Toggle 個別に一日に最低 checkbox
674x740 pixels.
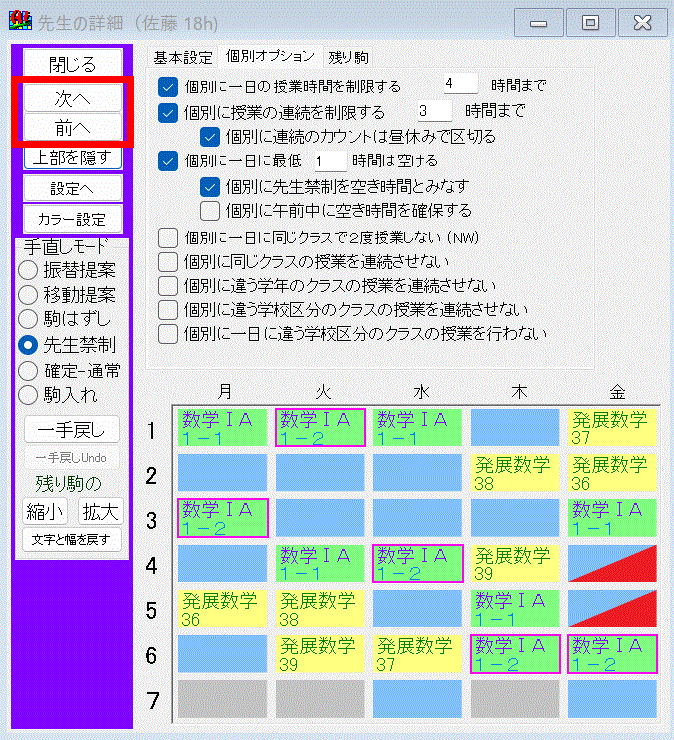(168, 161)
